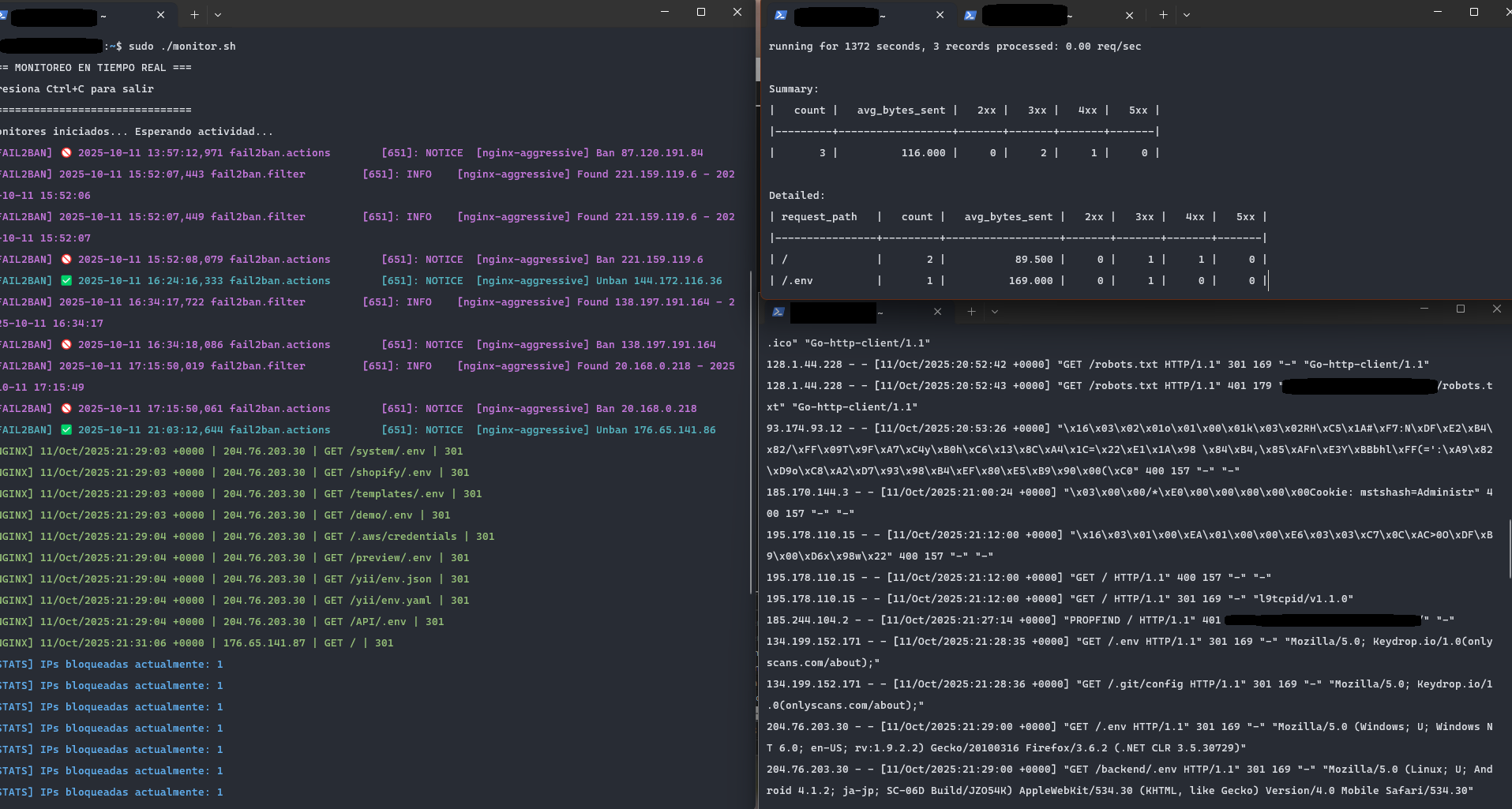This screenshot has height=809, width=1512.
Task: Maximize the left terminal window
Action: [701, 12]
